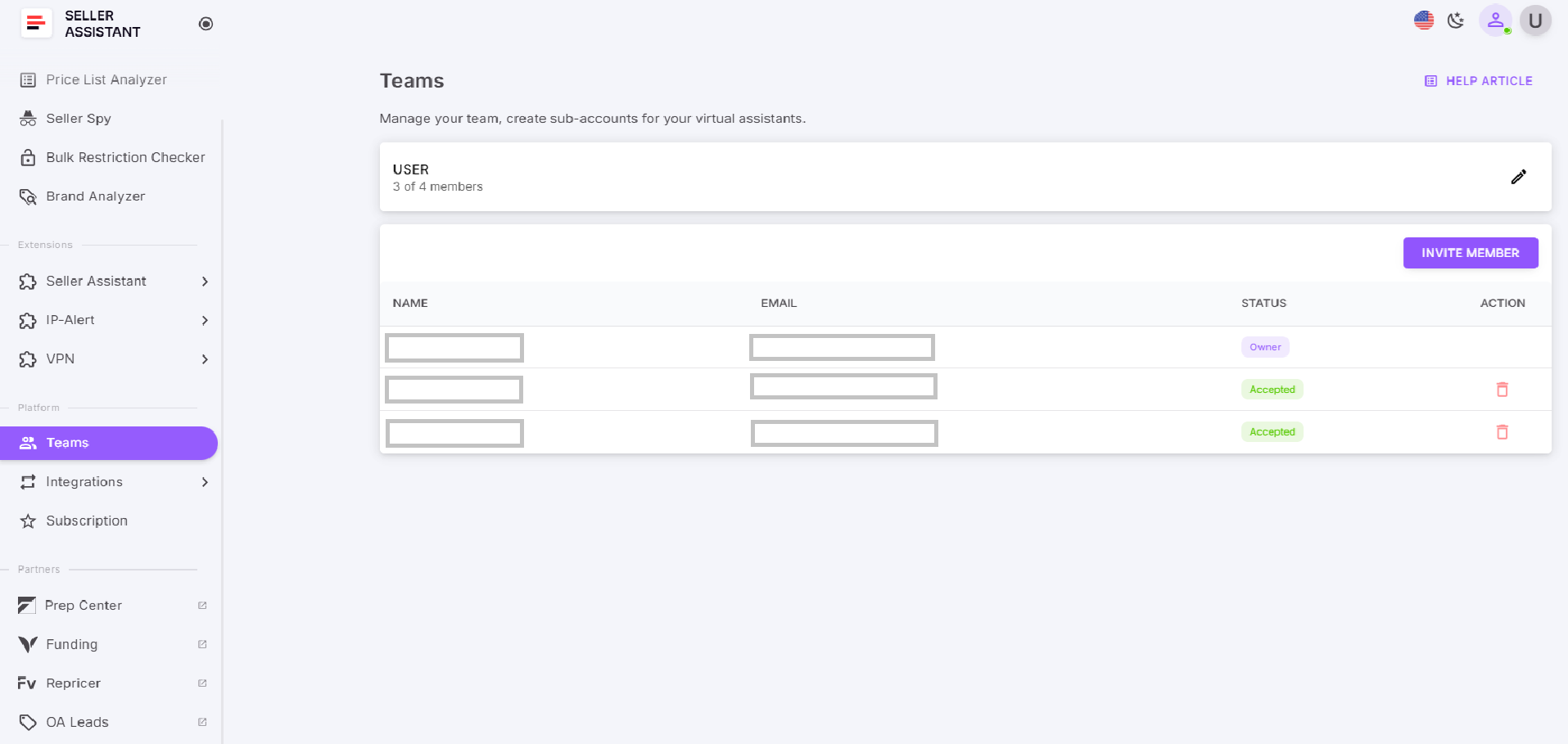Open the Brand Analyzer tool
1568x744 pixels.
95,196
